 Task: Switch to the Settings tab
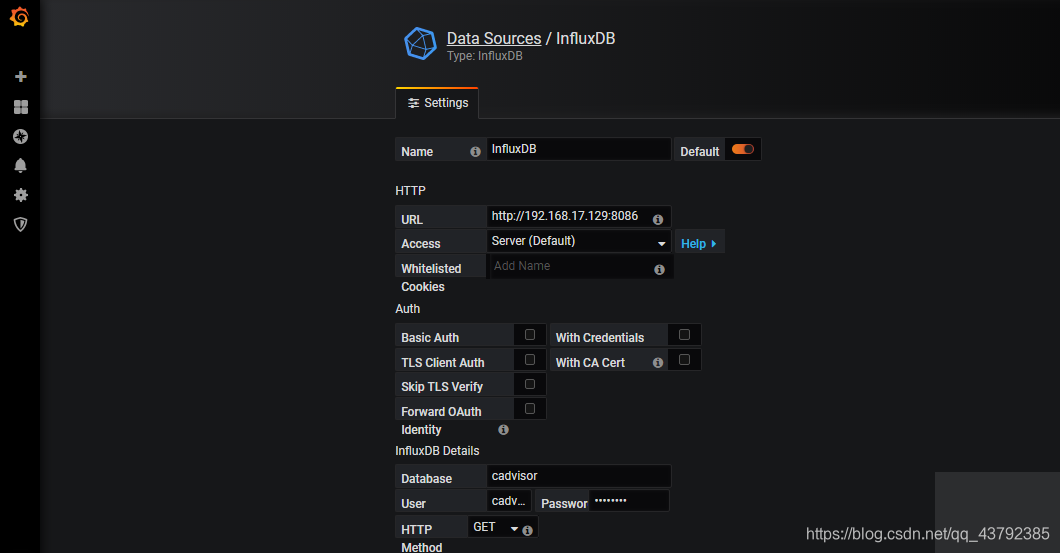pos(437,103)
